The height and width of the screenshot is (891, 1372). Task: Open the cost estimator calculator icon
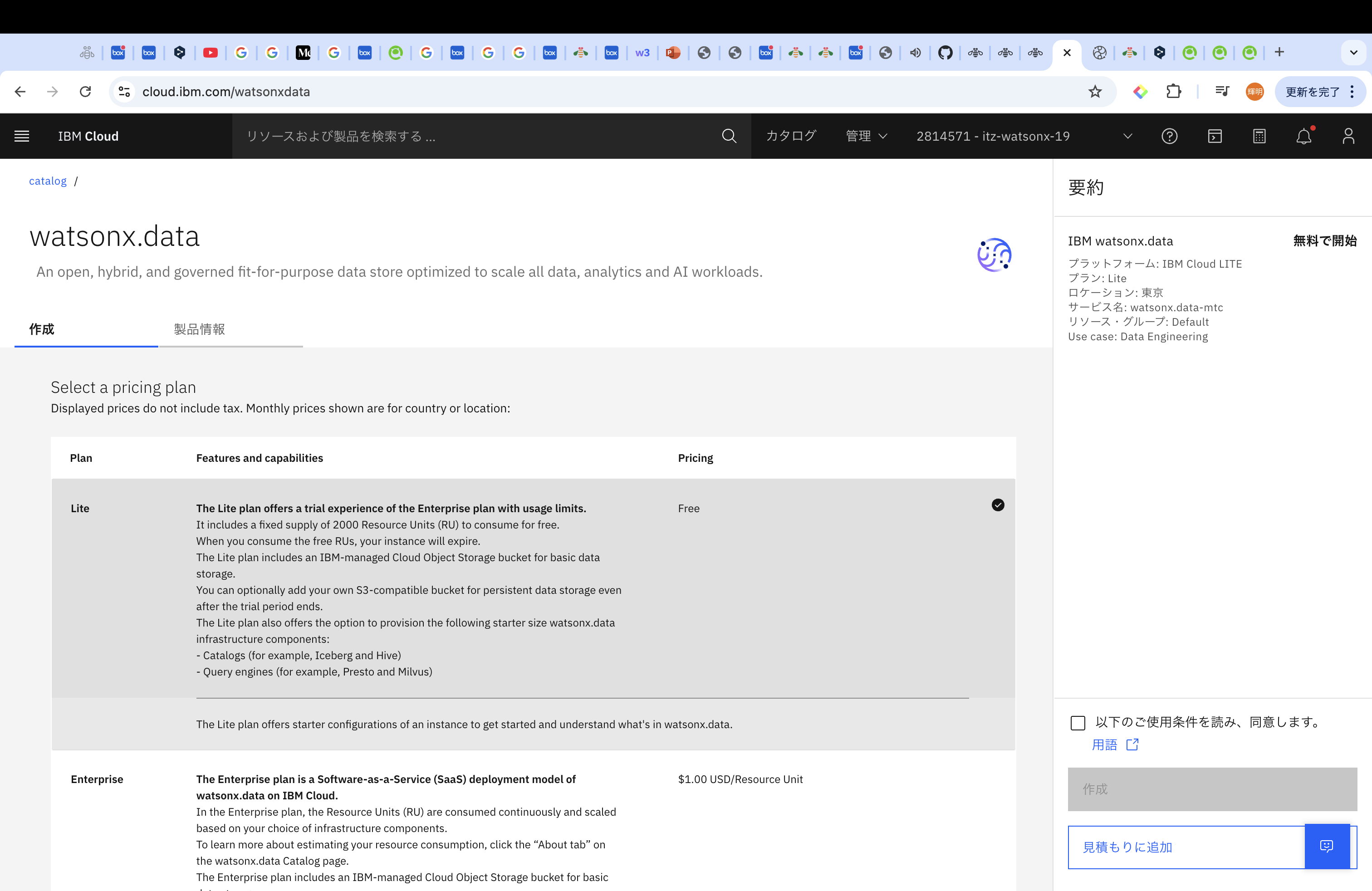(1259, 136)
